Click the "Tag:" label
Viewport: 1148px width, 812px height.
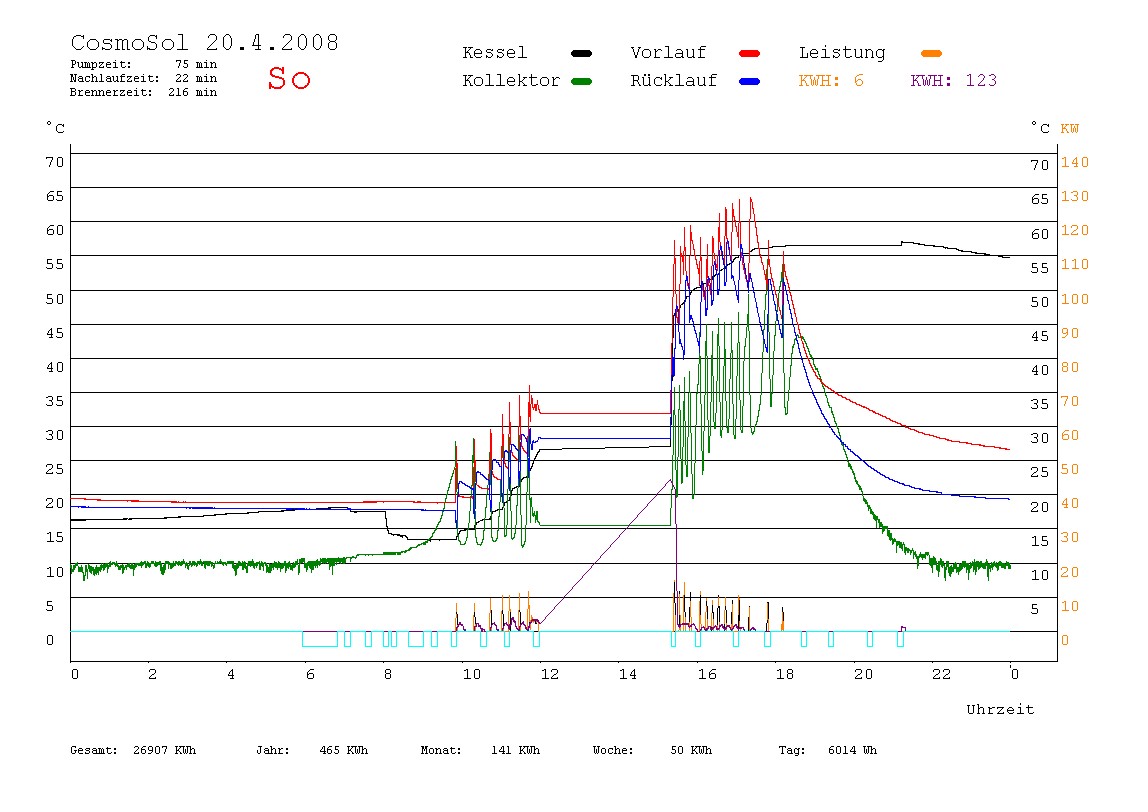pos(791,750)
